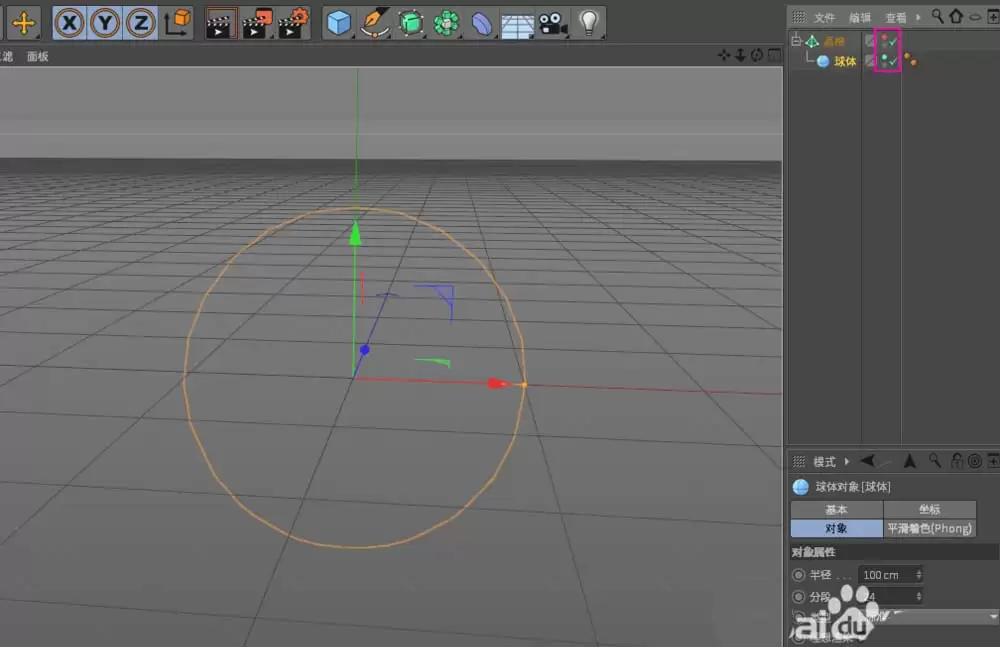
Task: Open the 文件 menu of the object manager
Action: pos(825,17)
